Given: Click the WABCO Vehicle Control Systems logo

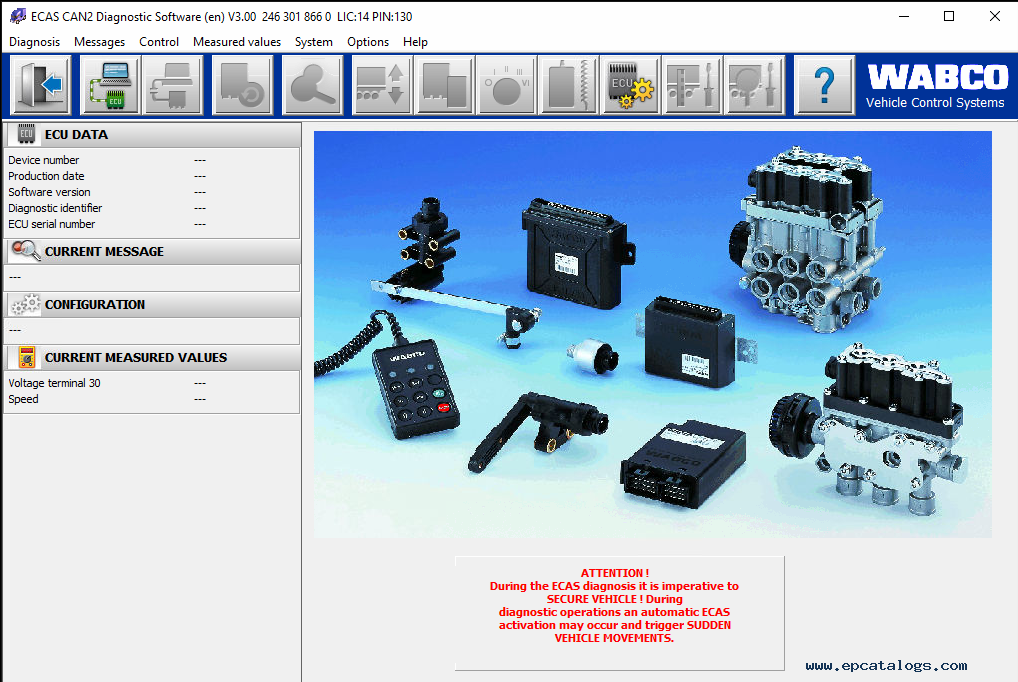Looking at the screenshot, I should pyautogui.click(x=935, y=84).
